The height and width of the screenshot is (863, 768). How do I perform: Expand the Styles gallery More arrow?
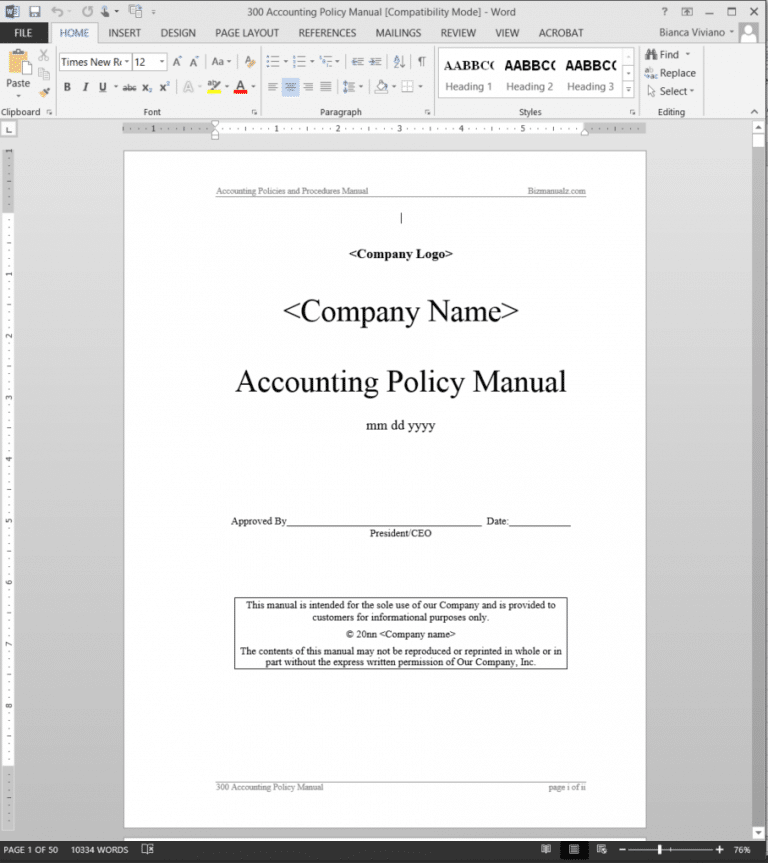click(628, 89)
